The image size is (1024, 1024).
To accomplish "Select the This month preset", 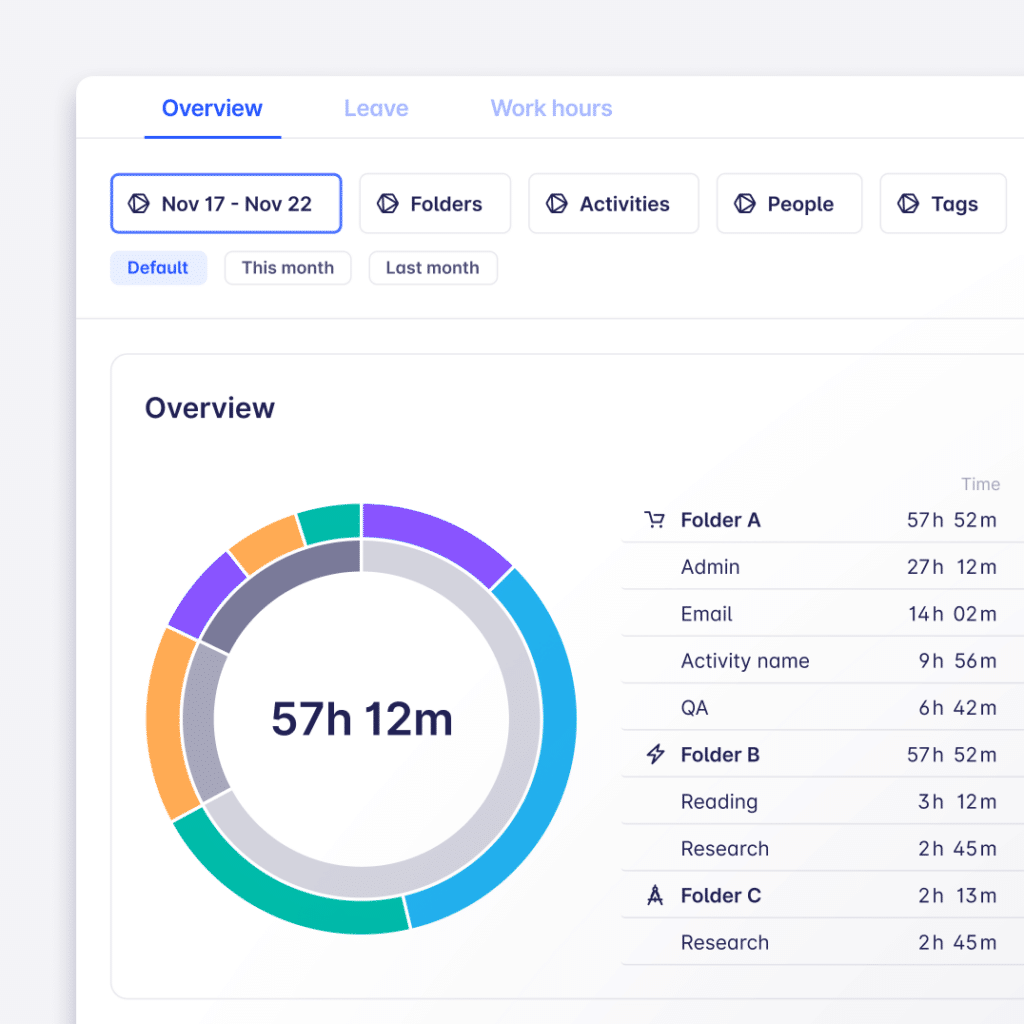I will tap(288, 268).
